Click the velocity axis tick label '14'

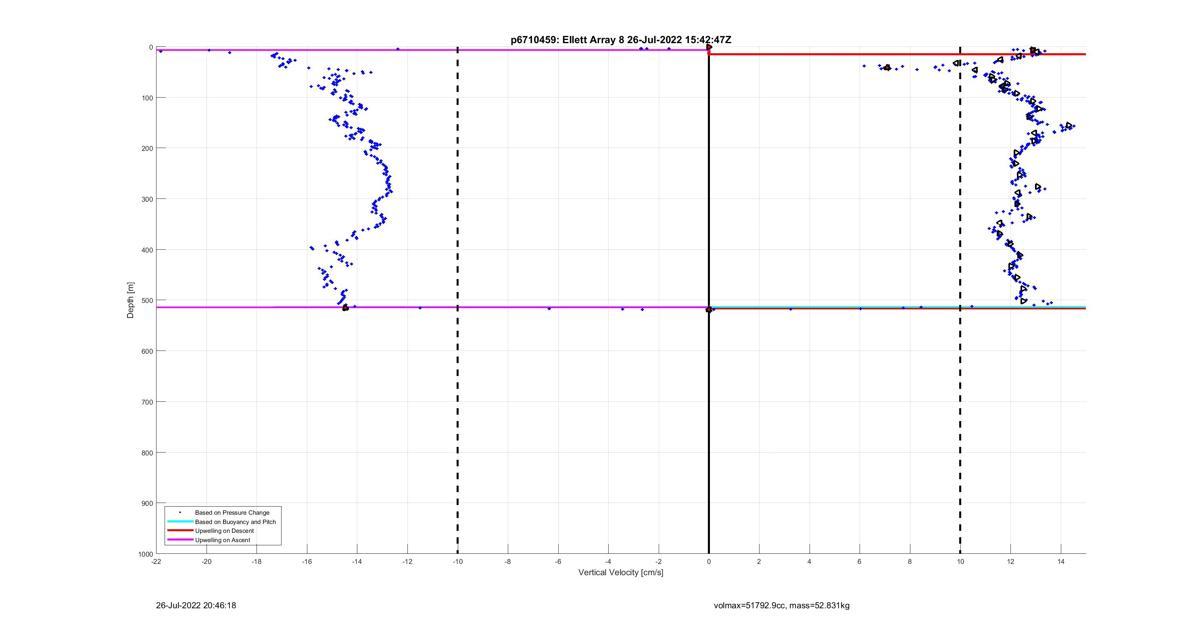pyautogui.click(x=1060, y=562)
